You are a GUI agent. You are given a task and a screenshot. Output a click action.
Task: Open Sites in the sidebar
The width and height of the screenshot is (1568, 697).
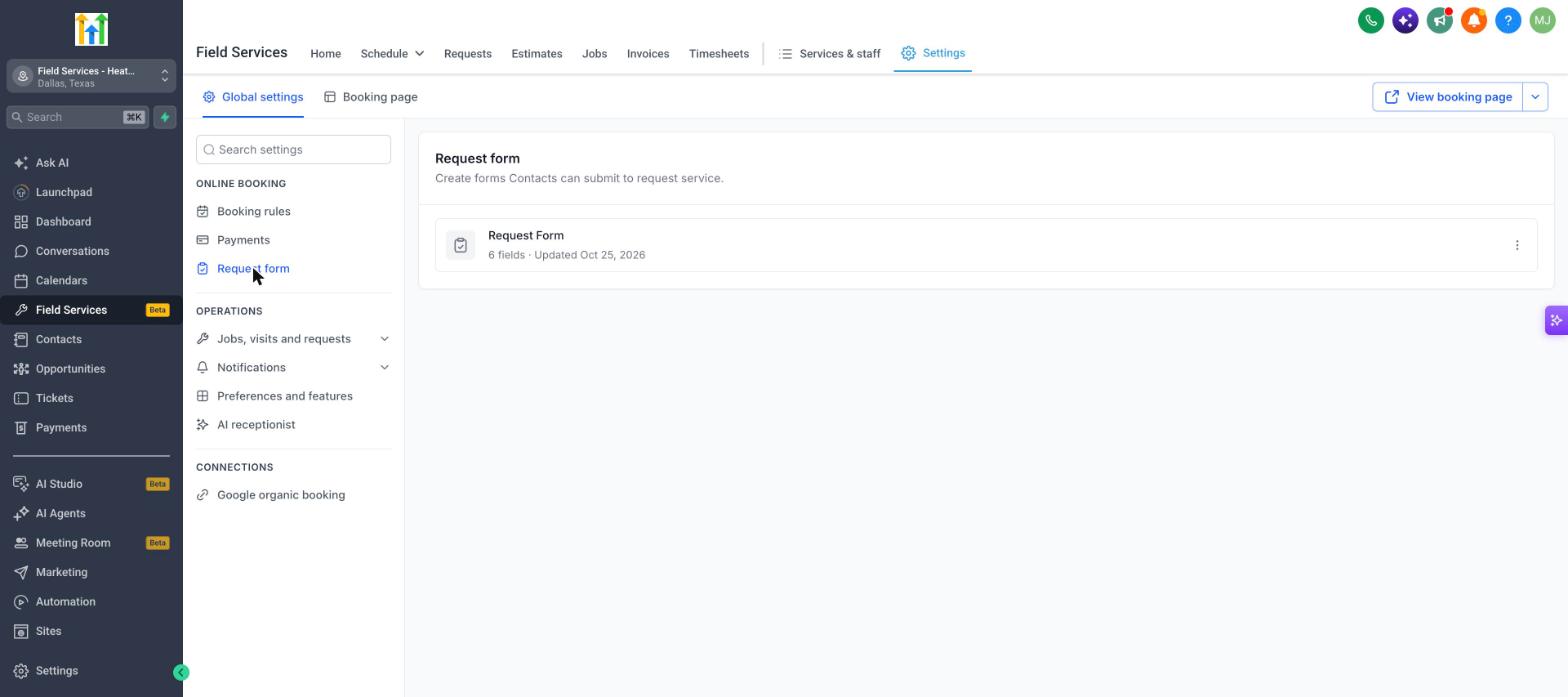91,631
